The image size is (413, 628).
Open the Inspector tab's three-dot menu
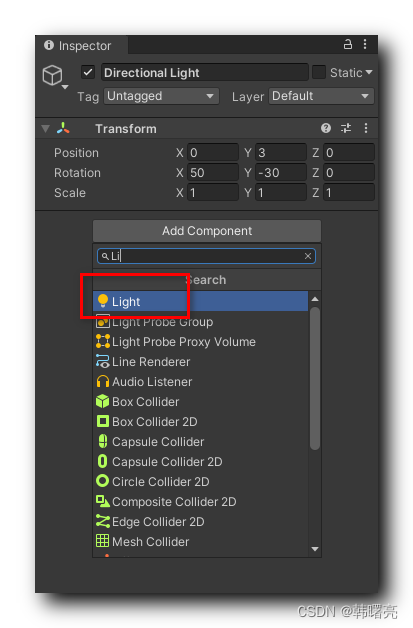pos(365,44)
